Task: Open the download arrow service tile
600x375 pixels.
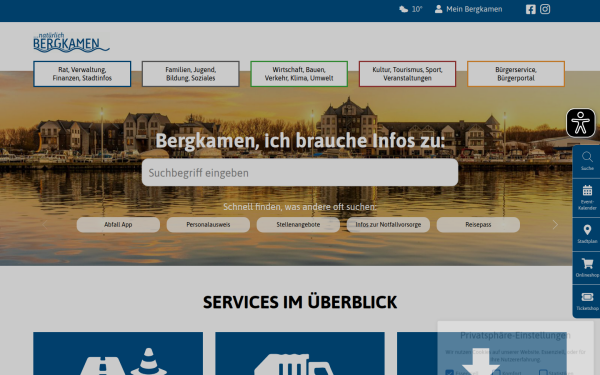Action: click(481, 354)
